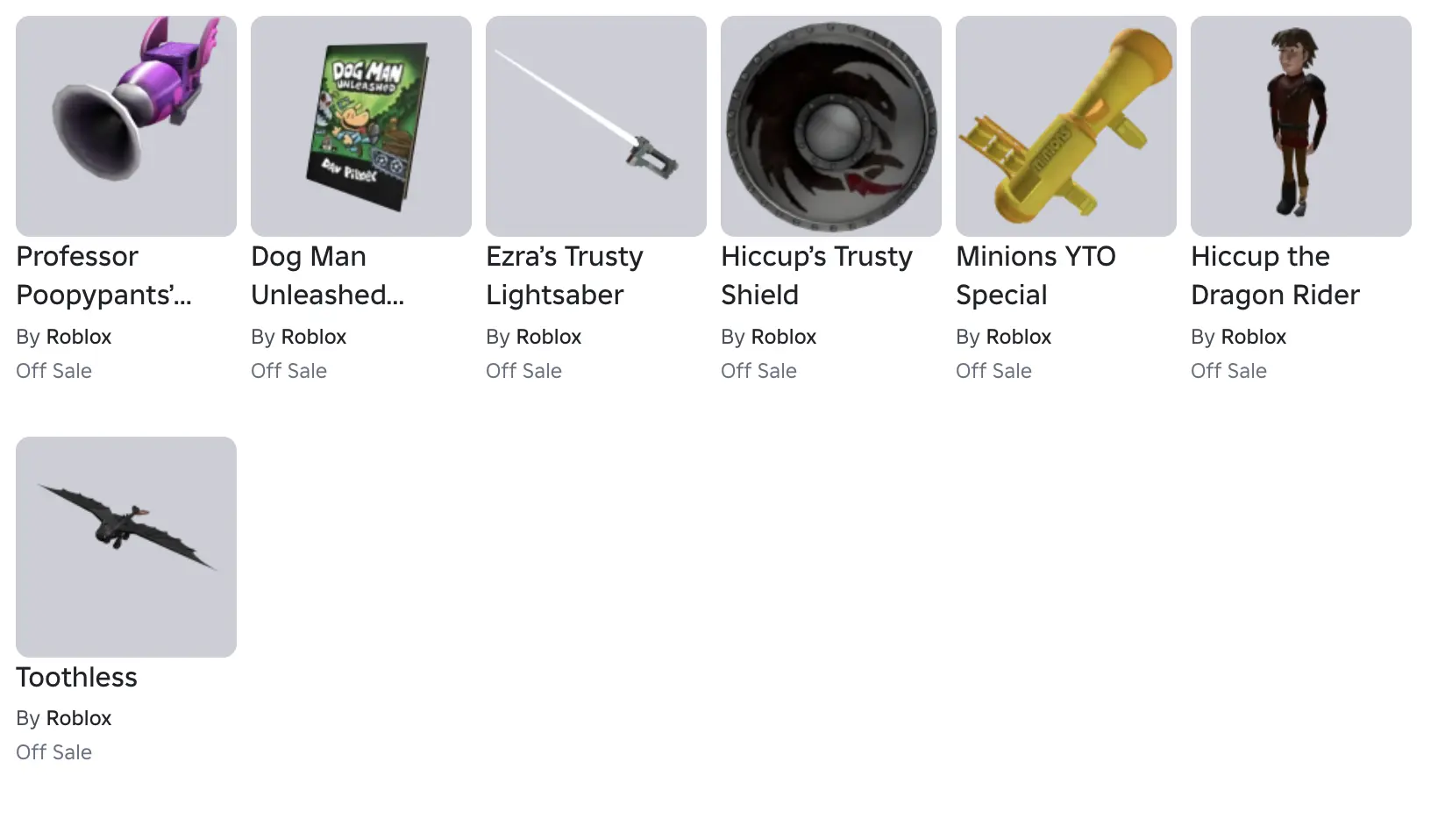Open Hiccup the Dragon Rider title link

pos(1275,275)
